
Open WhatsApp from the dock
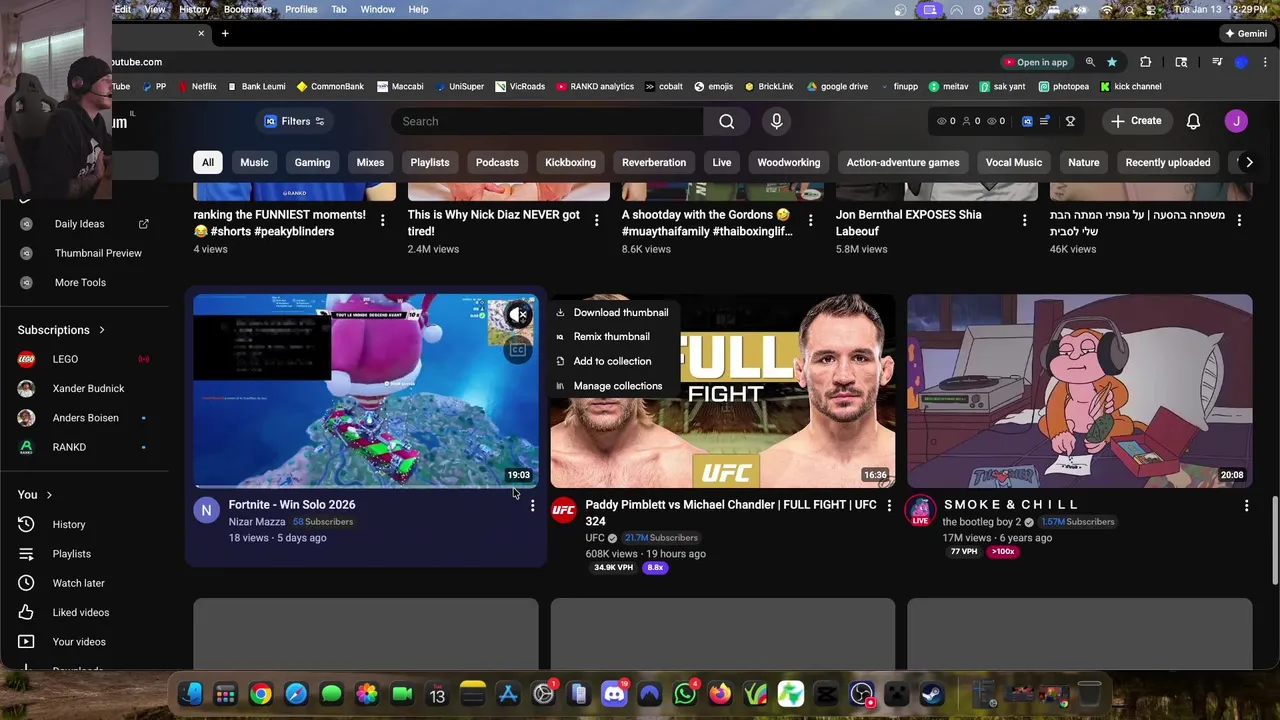pyautogui.click(x=685, y=693)
